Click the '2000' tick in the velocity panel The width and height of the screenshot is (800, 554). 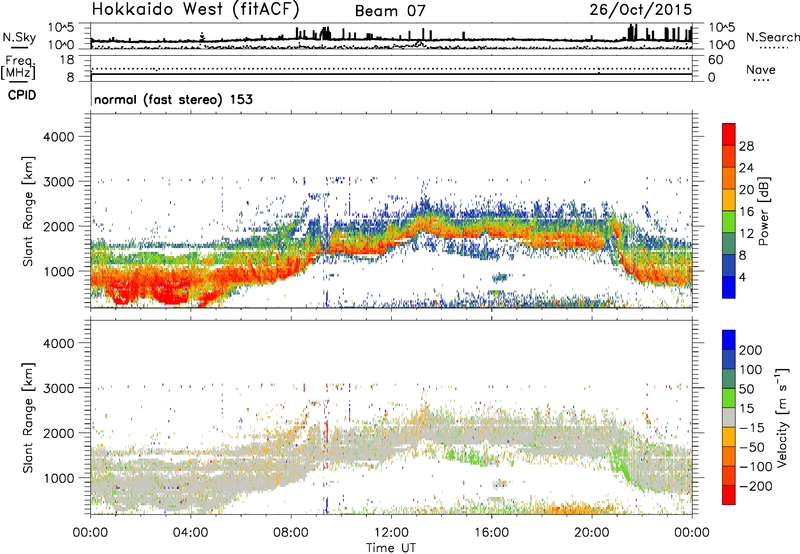tap(59, 433)
